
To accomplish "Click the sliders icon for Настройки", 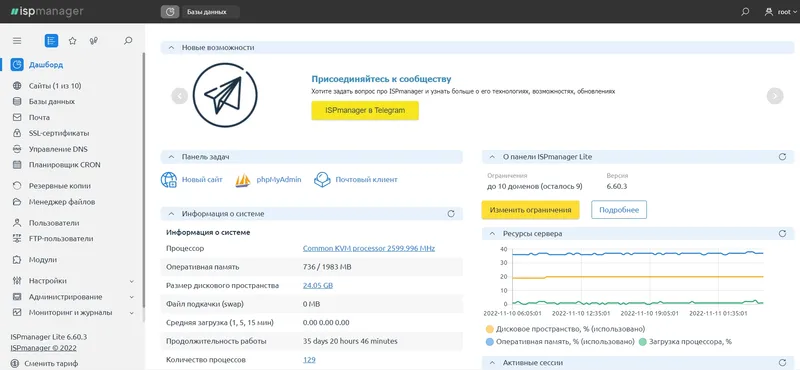I will (17, 281).
